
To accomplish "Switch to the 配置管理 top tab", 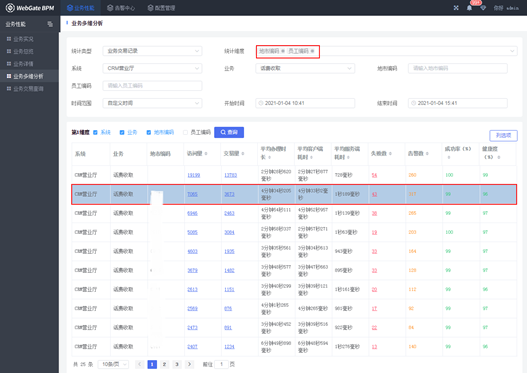I will 161,8.
